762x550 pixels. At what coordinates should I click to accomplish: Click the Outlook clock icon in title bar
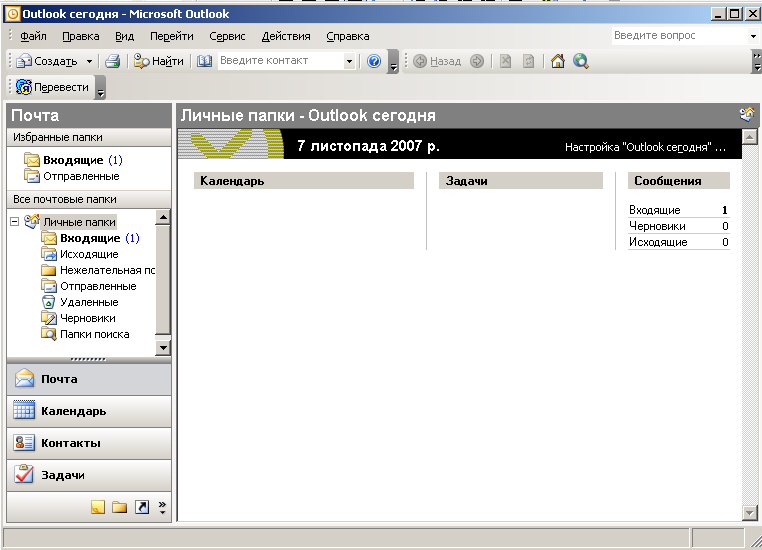12,14
